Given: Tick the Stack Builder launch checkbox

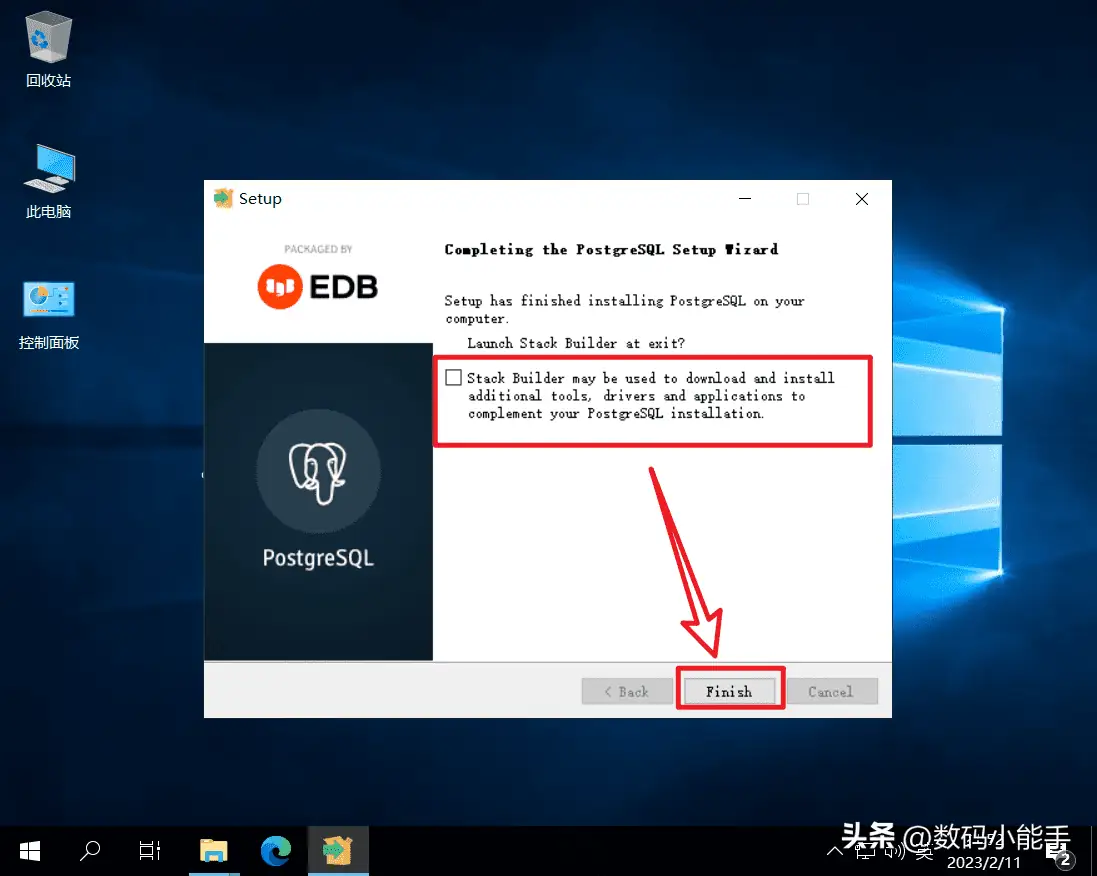Looking at the screenshot, I should (x=453, y=378).
